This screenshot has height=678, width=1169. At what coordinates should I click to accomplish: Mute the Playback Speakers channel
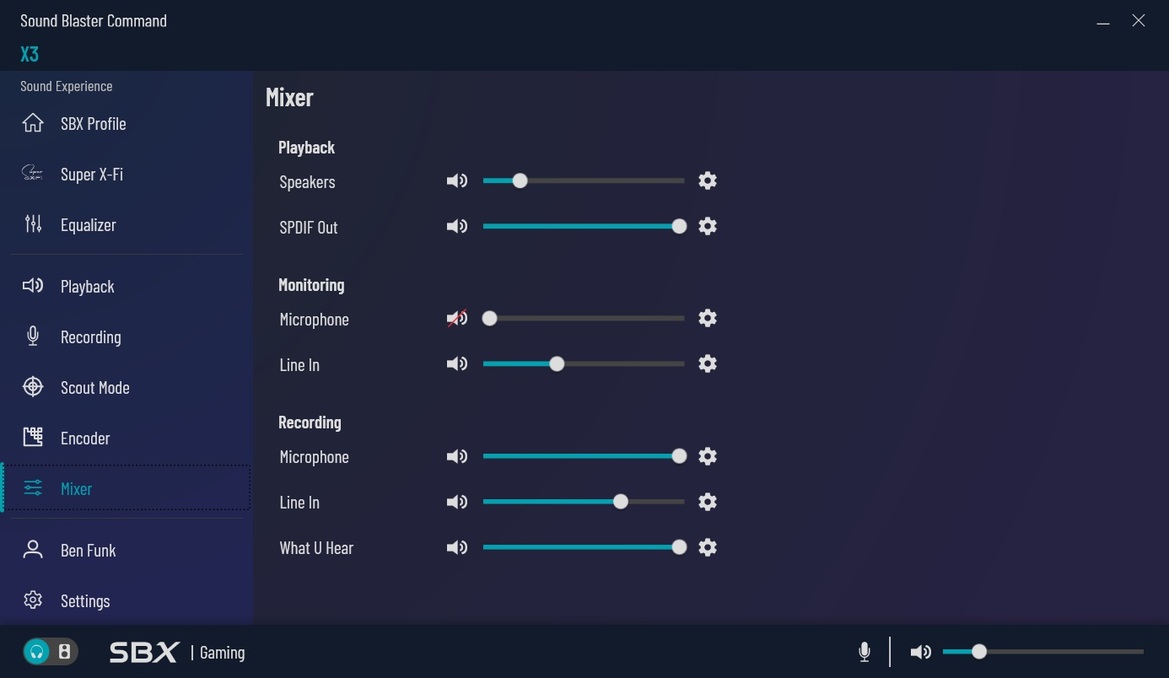coord(457,181)
